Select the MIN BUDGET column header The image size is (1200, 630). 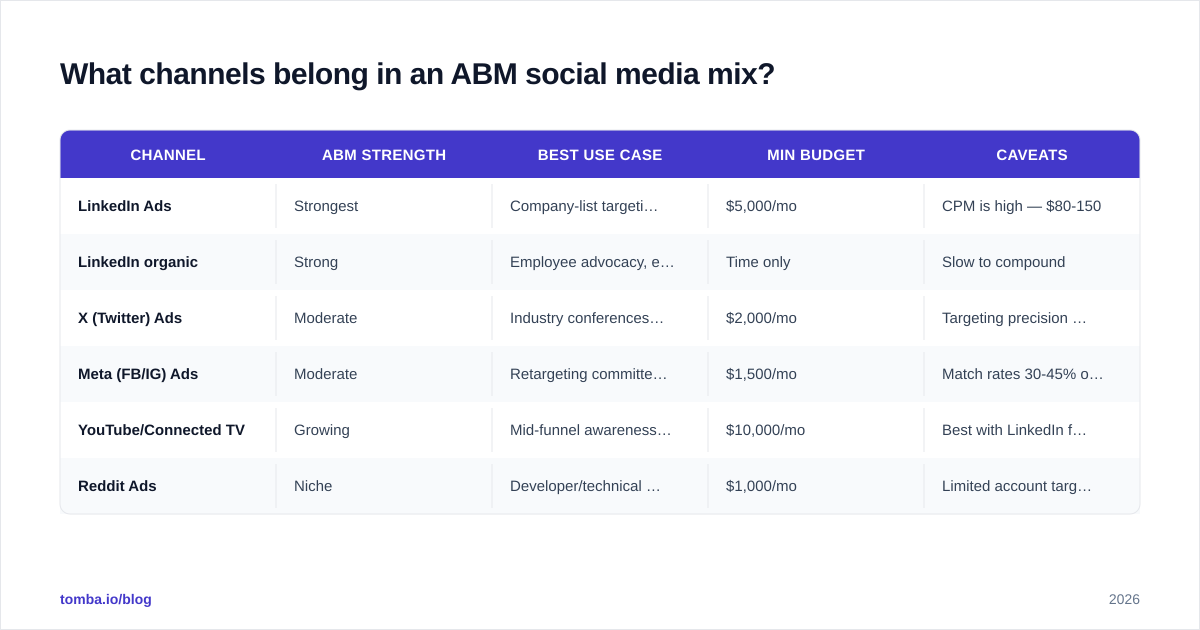(816, 155)
